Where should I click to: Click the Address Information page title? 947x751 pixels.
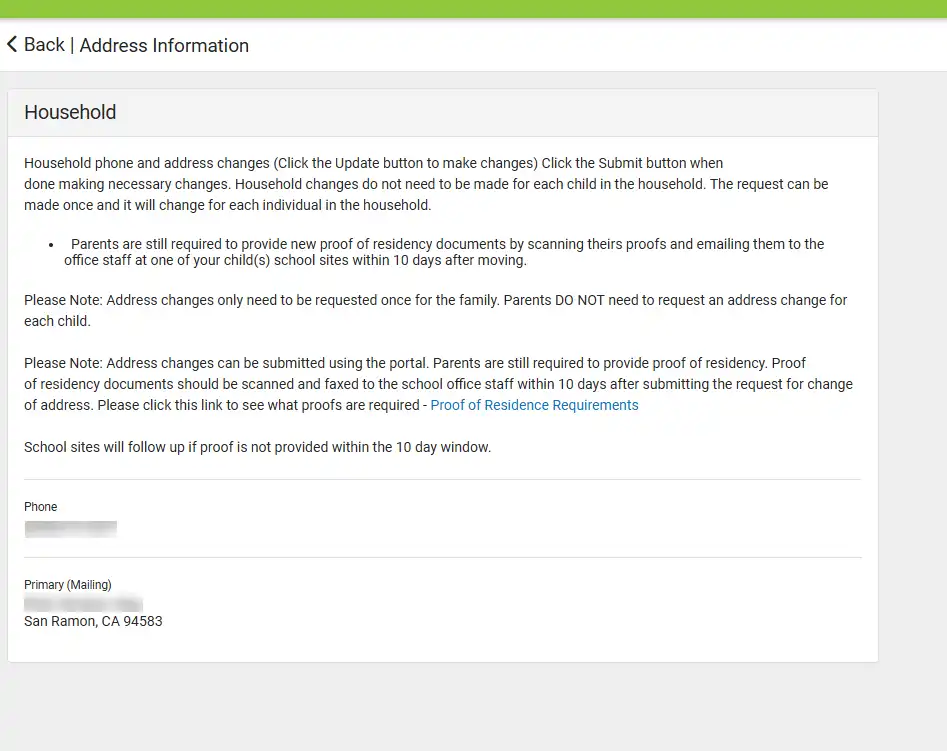pyautogui.click(x=164, y=45)
